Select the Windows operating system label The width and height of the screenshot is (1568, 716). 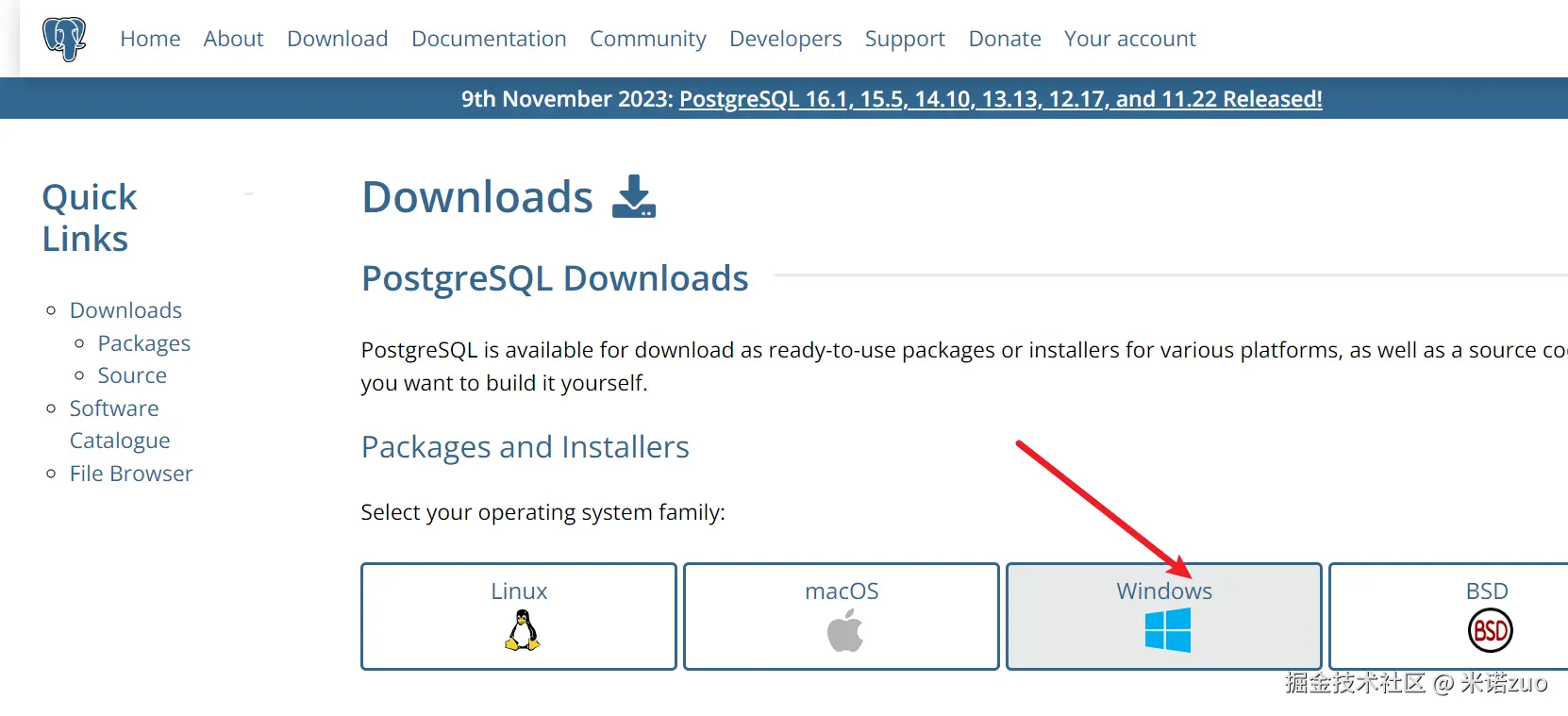(1164, 591)
